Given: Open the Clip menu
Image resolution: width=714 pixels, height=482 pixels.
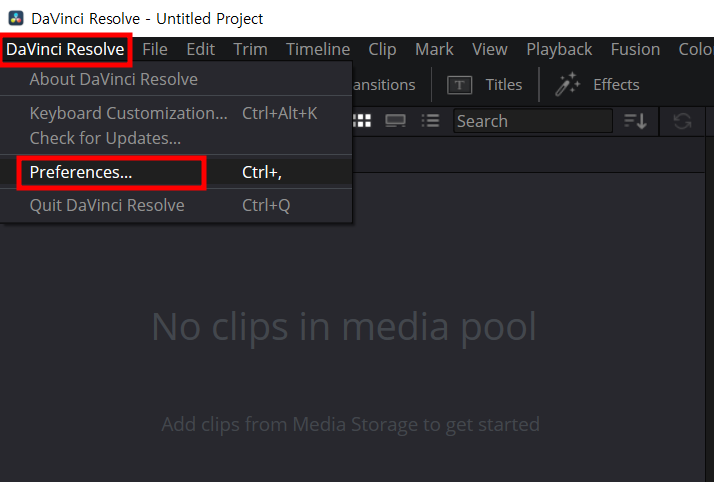Looking at the screenshot, I should point(382,49).
